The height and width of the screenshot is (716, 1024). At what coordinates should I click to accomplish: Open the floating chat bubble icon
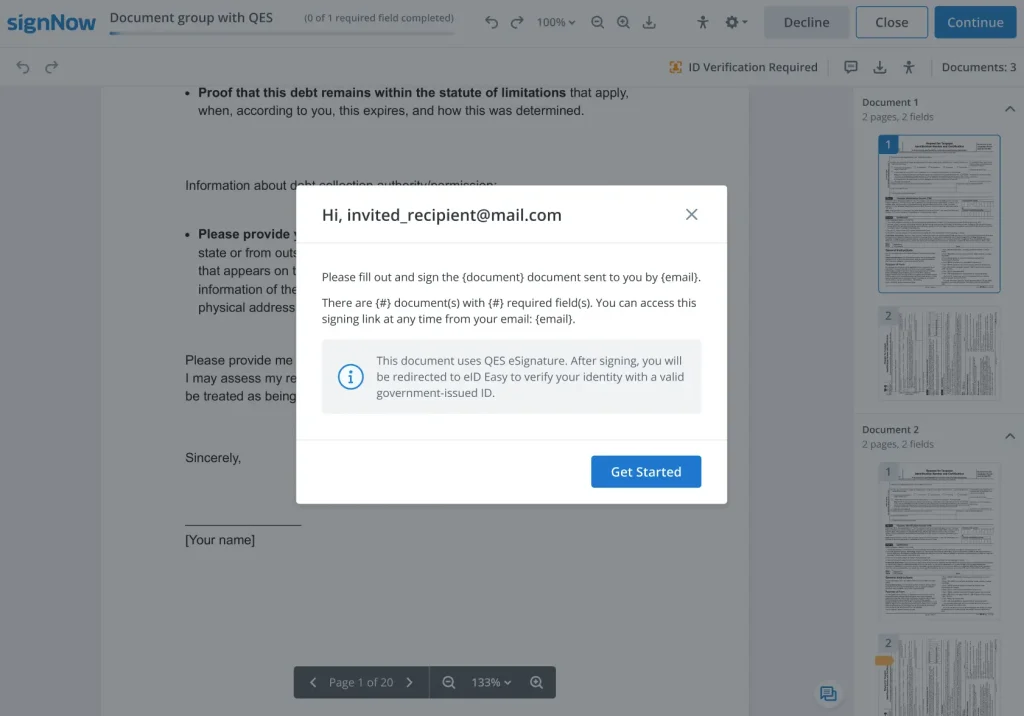[x=828, y=694]
